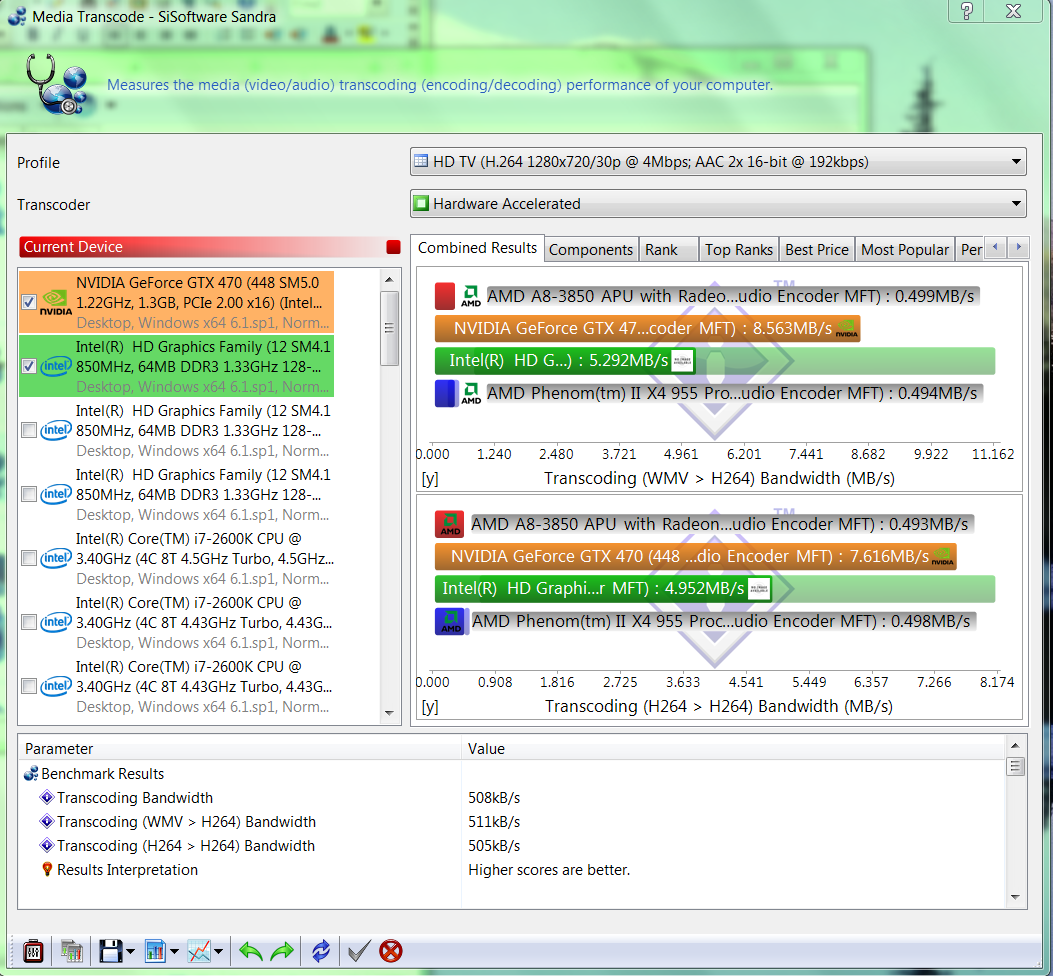The height and width of the screenshot is (976, 1053).
Task: Click the NVIDIA logo on the 7.616MB/s bar
Action: click(942, 556)
